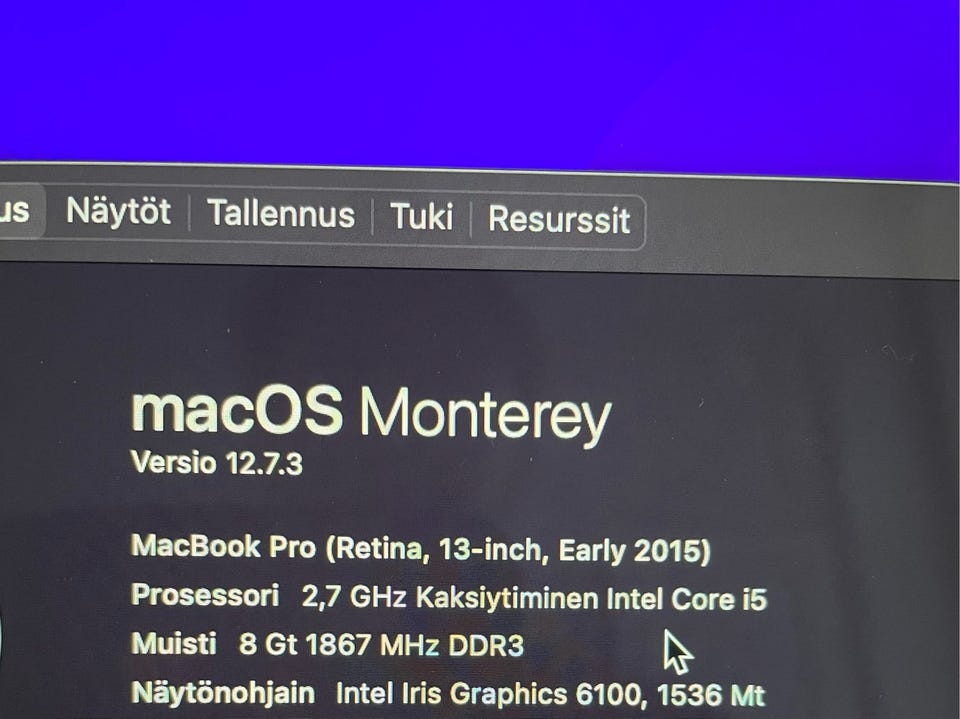Click the 2,7 GHz Intel Core i5 value
The image size is (960, 719).
534,599
